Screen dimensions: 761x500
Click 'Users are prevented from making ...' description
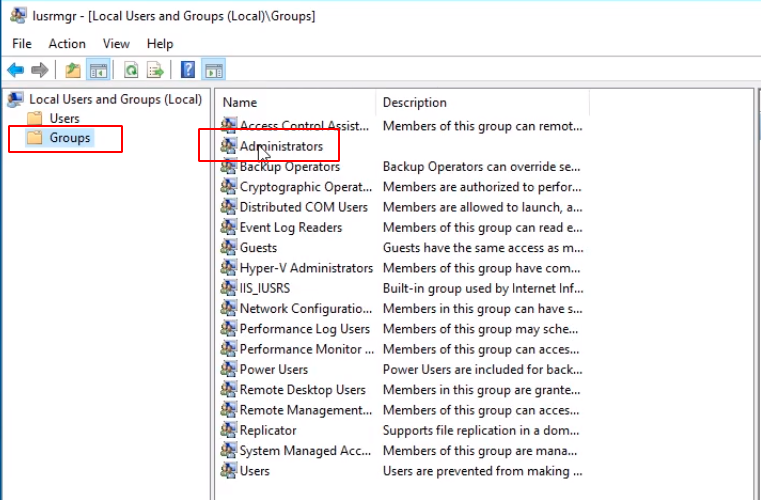482,471
